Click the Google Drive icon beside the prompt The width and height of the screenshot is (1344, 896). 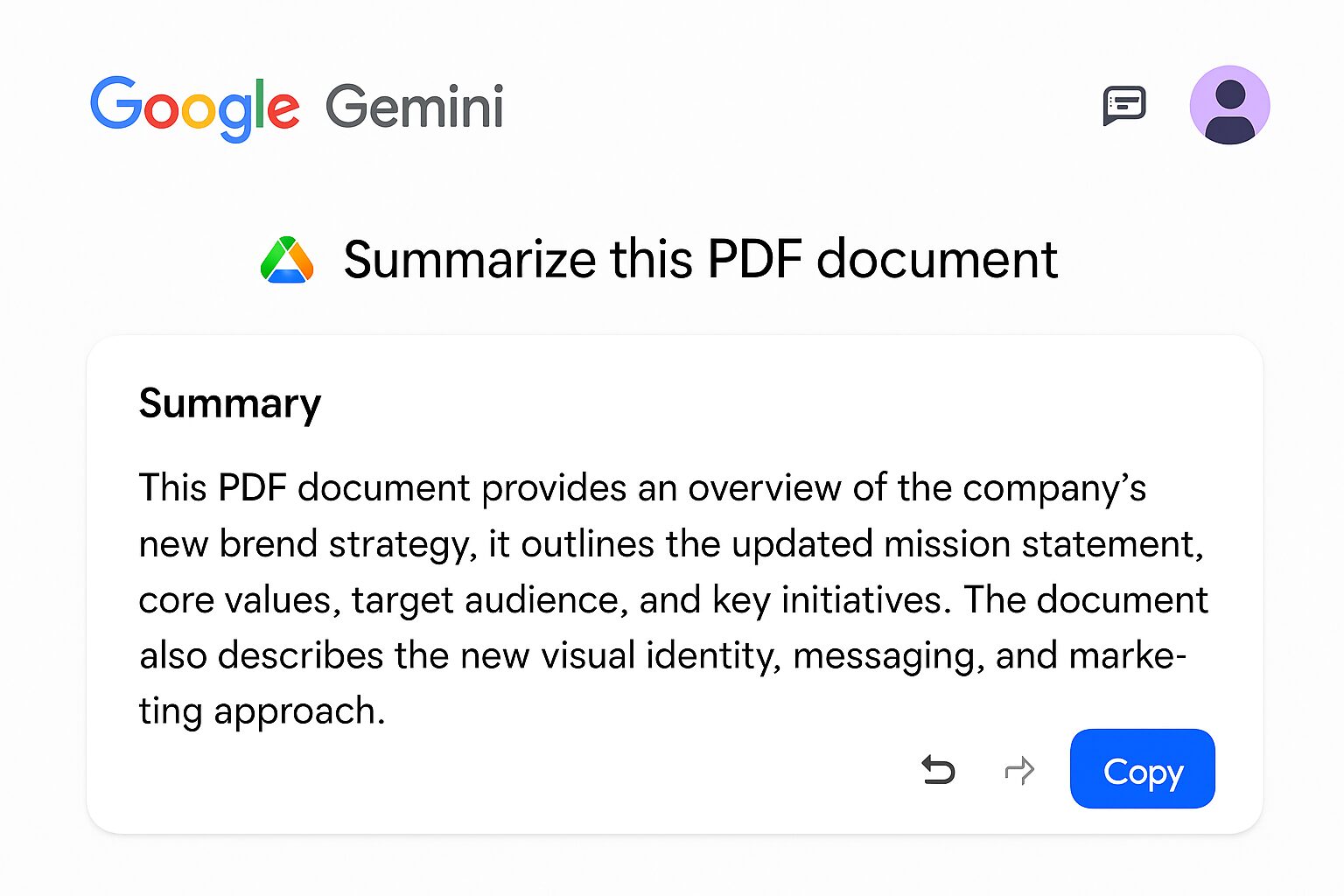[x=287, y=260]
